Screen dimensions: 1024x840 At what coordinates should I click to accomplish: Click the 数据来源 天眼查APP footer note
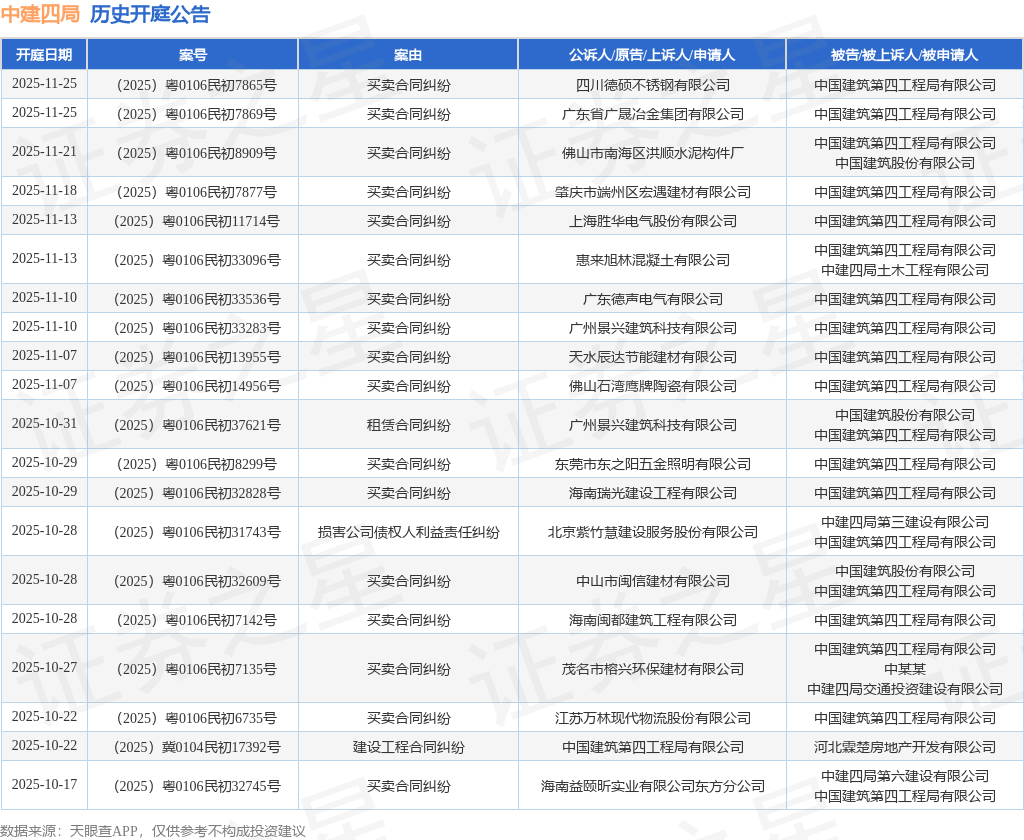(x=153, y=831)
